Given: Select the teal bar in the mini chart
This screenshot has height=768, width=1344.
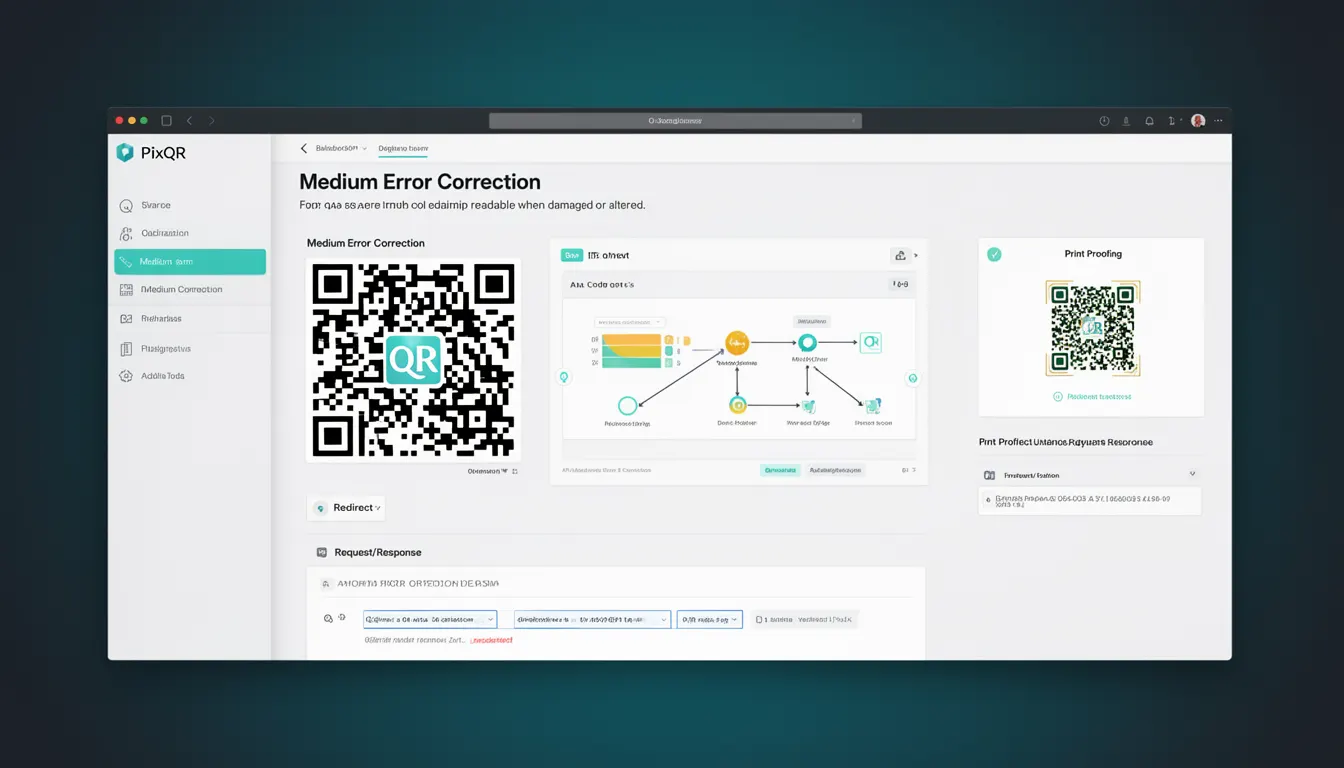Looking at the screenshot, I should [x=631, y=363].
